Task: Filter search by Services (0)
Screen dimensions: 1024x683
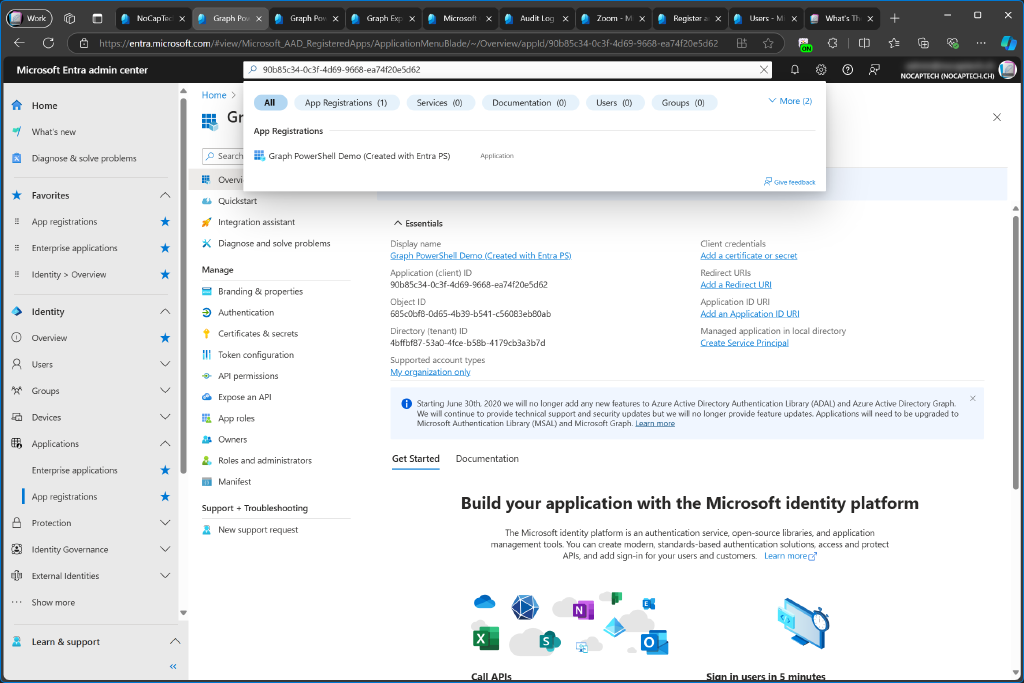Action: [x=440, y=103]
